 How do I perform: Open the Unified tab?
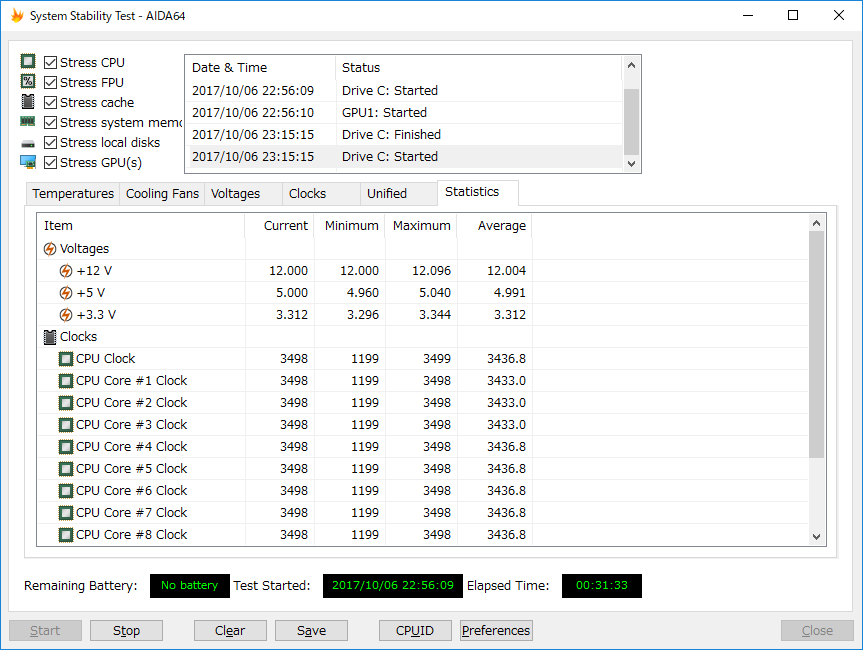click(399, 194)
